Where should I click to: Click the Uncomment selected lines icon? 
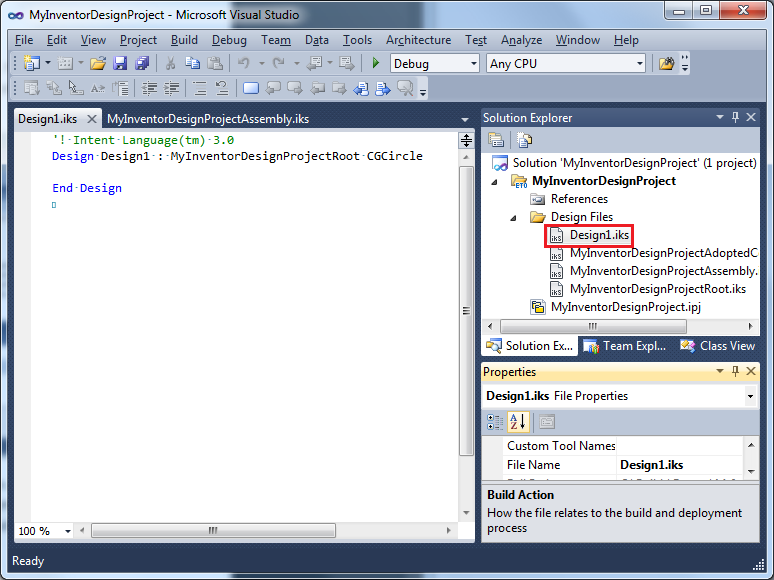(222, 88)
